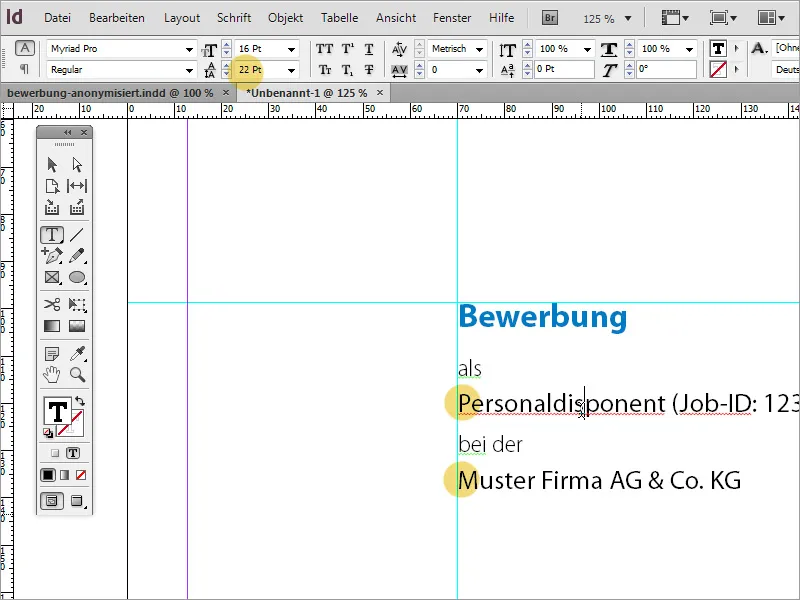Select the Eyedropper tool
The height and width of the screenshot is (600, 800).
tap(77, 353)
